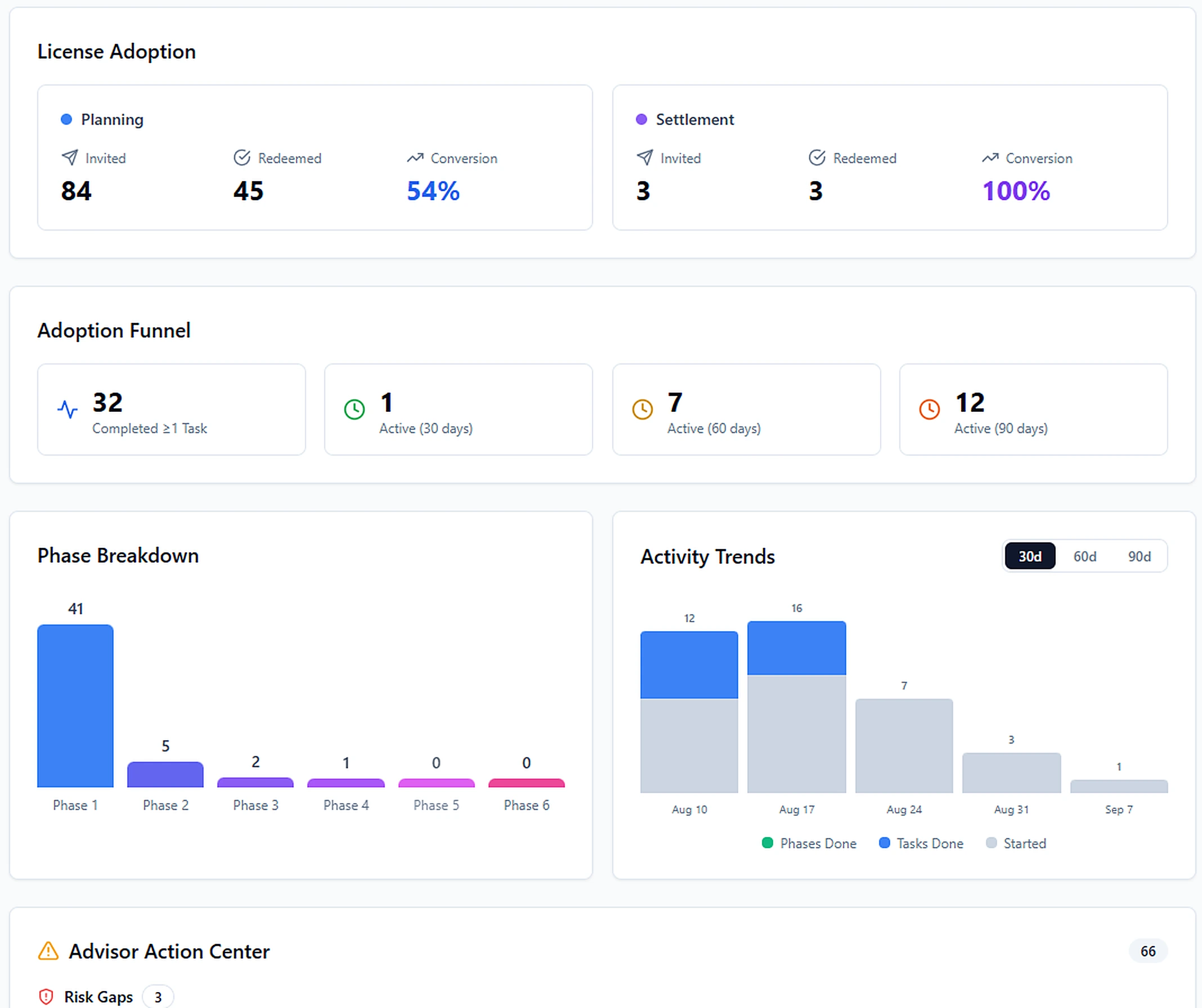
Task: Click the Advisor Action Center heading
Action: point(169,951)
